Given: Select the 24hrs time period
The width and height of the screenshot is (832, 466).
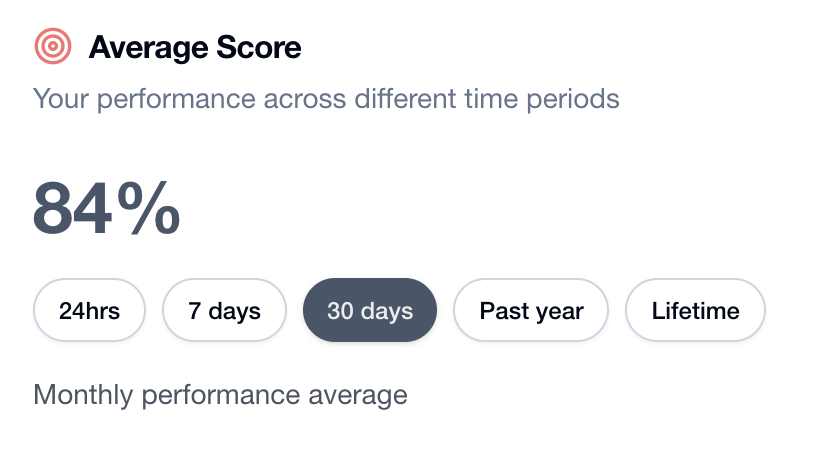Looking at the screenshot, I should (x=90, y=311).
